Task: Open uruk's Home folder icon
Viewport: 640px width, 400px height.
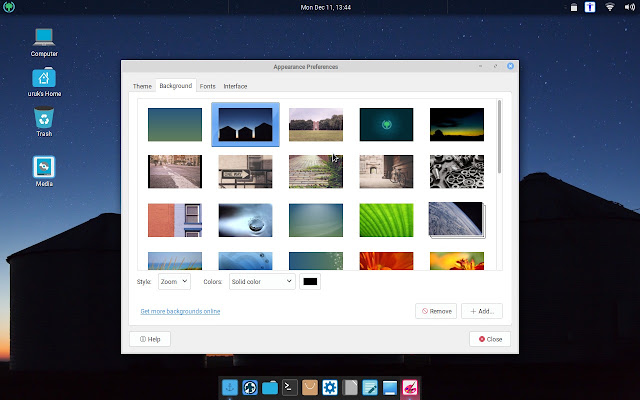Action: (x=44, y=82)
